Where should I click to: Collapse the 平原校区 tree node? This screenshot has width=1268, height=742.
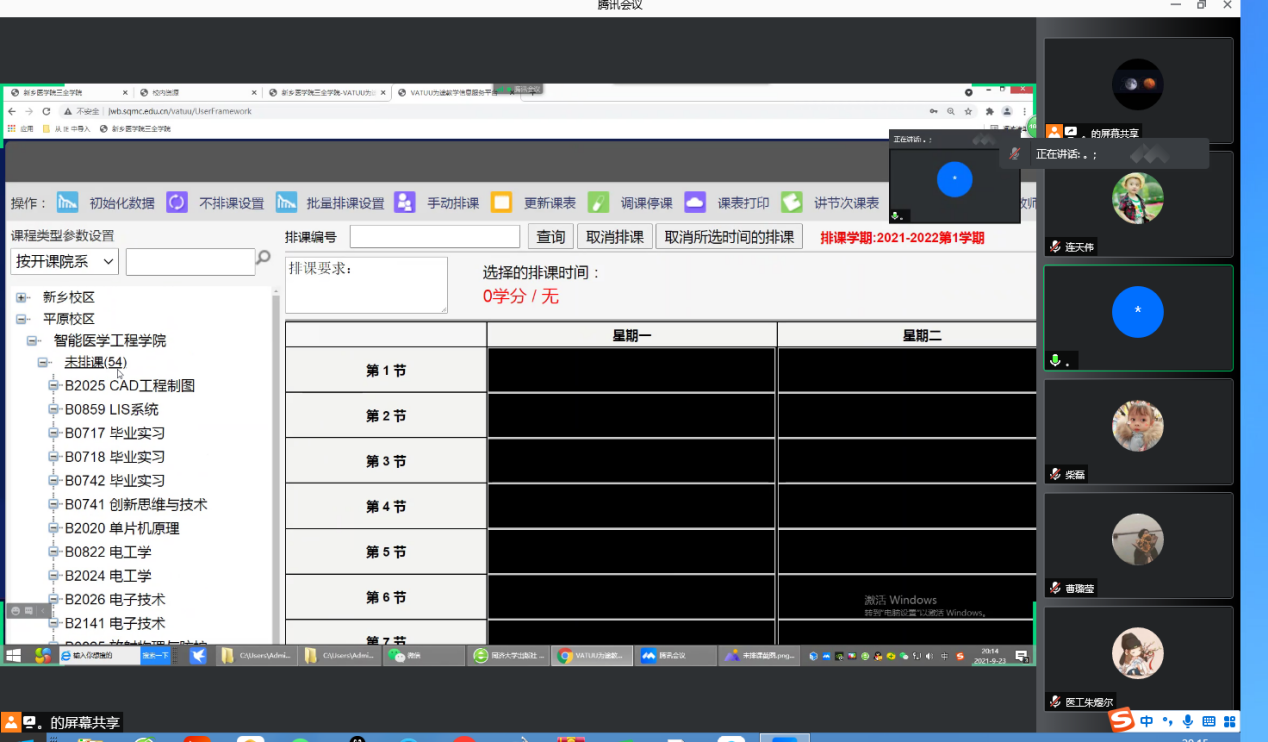[x=22, y=319]
